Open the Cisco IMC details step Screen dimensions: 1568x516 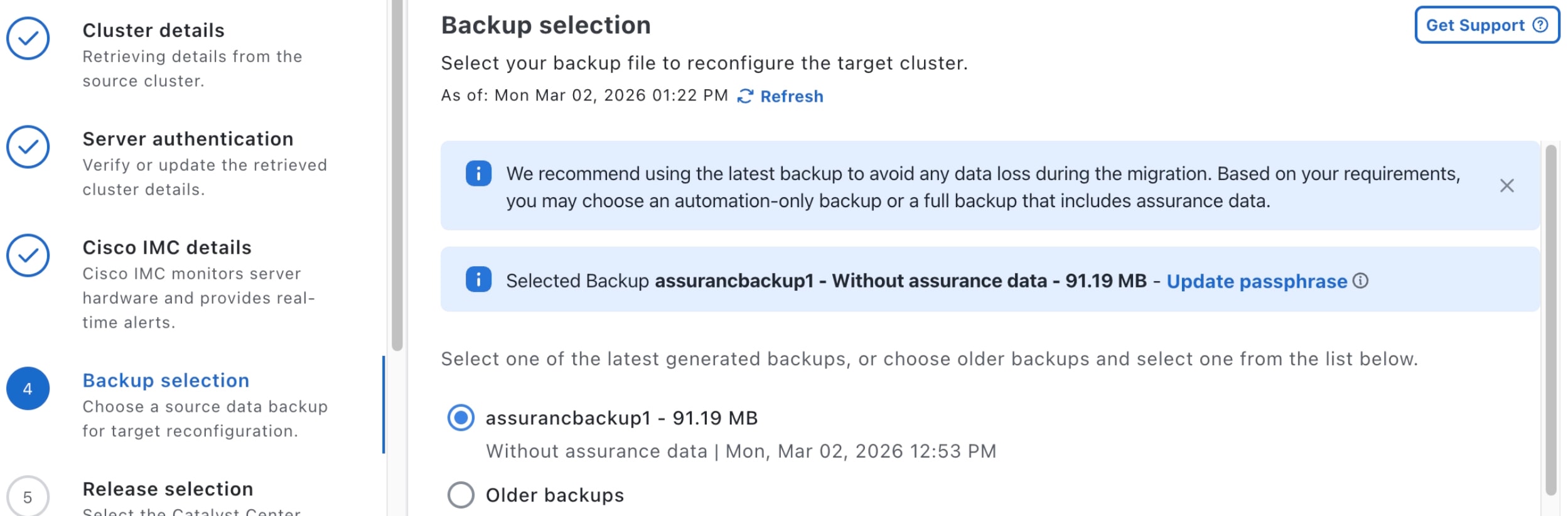pos(167,247)
